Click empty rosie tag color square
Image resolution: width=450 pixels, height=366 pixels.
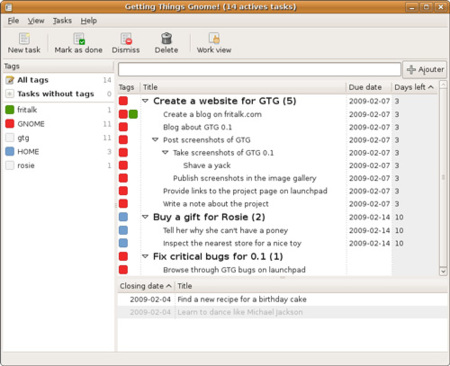pyautogui.click(x=10, y=165)
